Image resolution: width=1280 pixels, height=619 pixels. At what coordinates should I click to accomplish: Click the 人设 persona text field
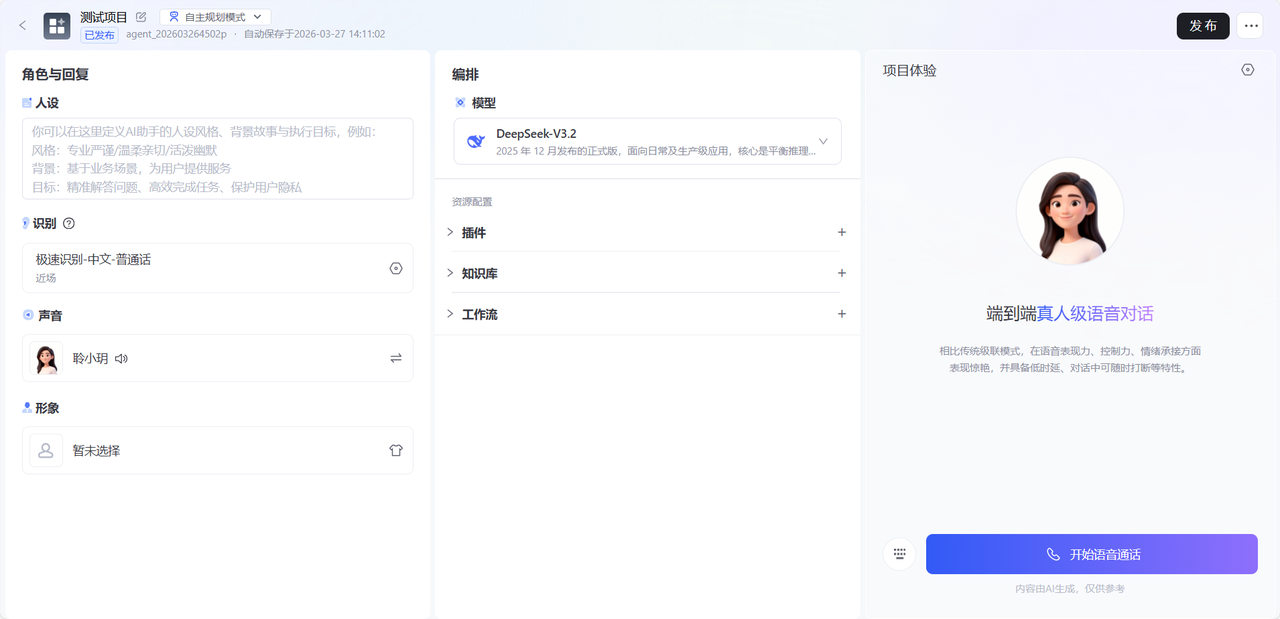(217, 159)
